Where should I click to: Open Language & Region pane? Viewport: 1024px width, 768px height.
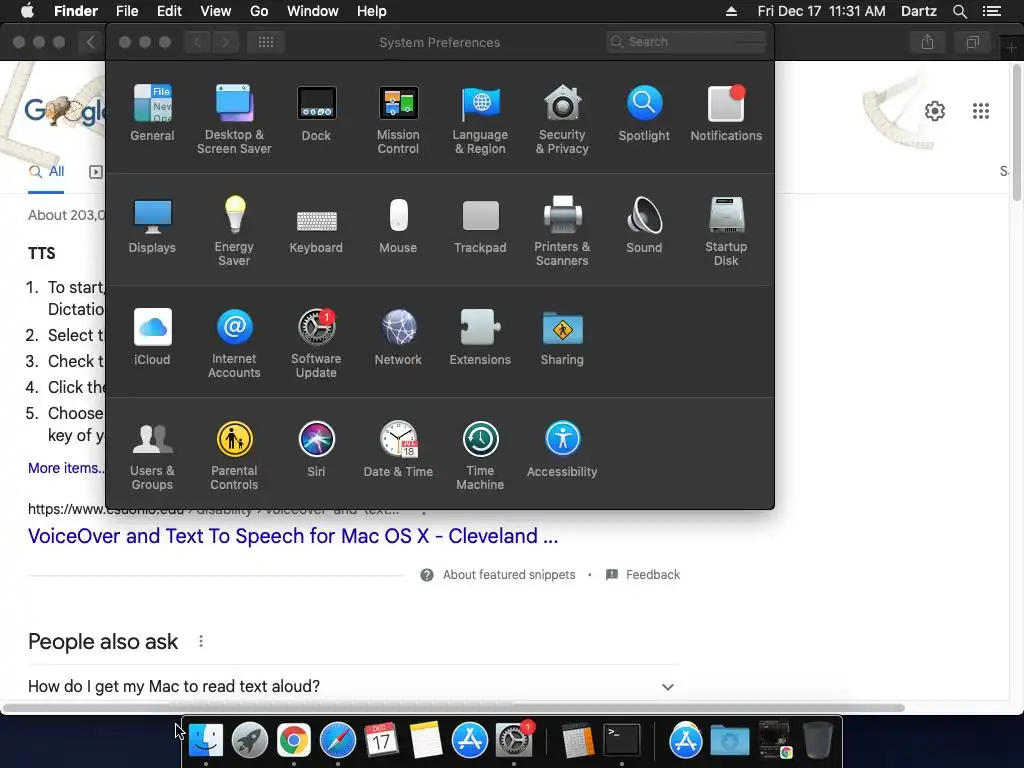pyautogui.click(x=480, y=119)
